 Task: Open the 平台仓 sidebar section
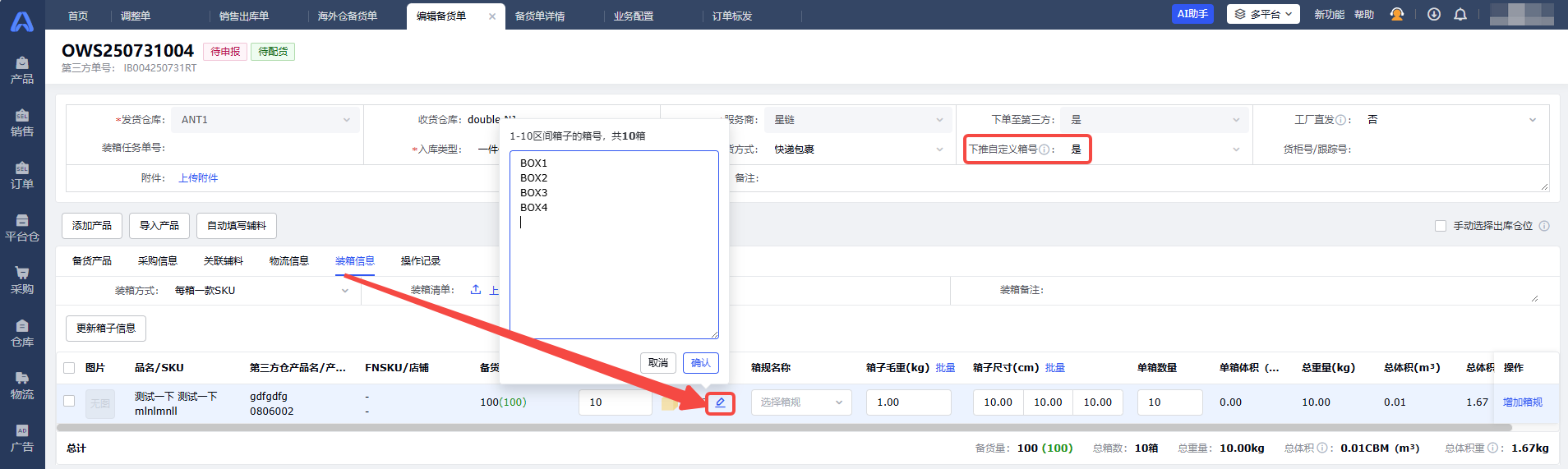(x=22, y=228)
